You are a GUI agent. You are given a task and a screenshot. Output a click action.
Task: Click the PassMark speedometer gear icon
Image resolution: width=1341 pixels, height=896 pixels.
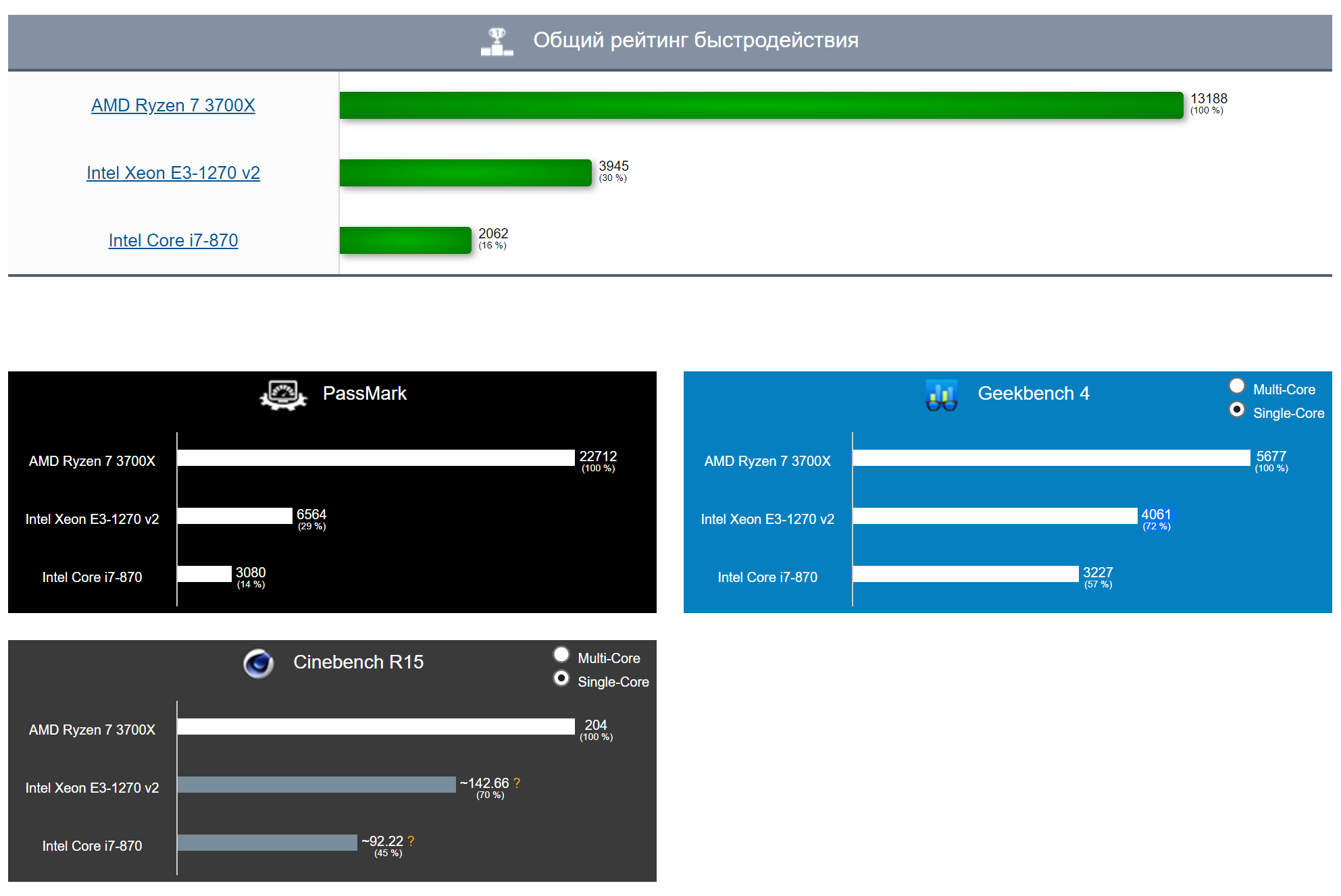tap(283, 394)
